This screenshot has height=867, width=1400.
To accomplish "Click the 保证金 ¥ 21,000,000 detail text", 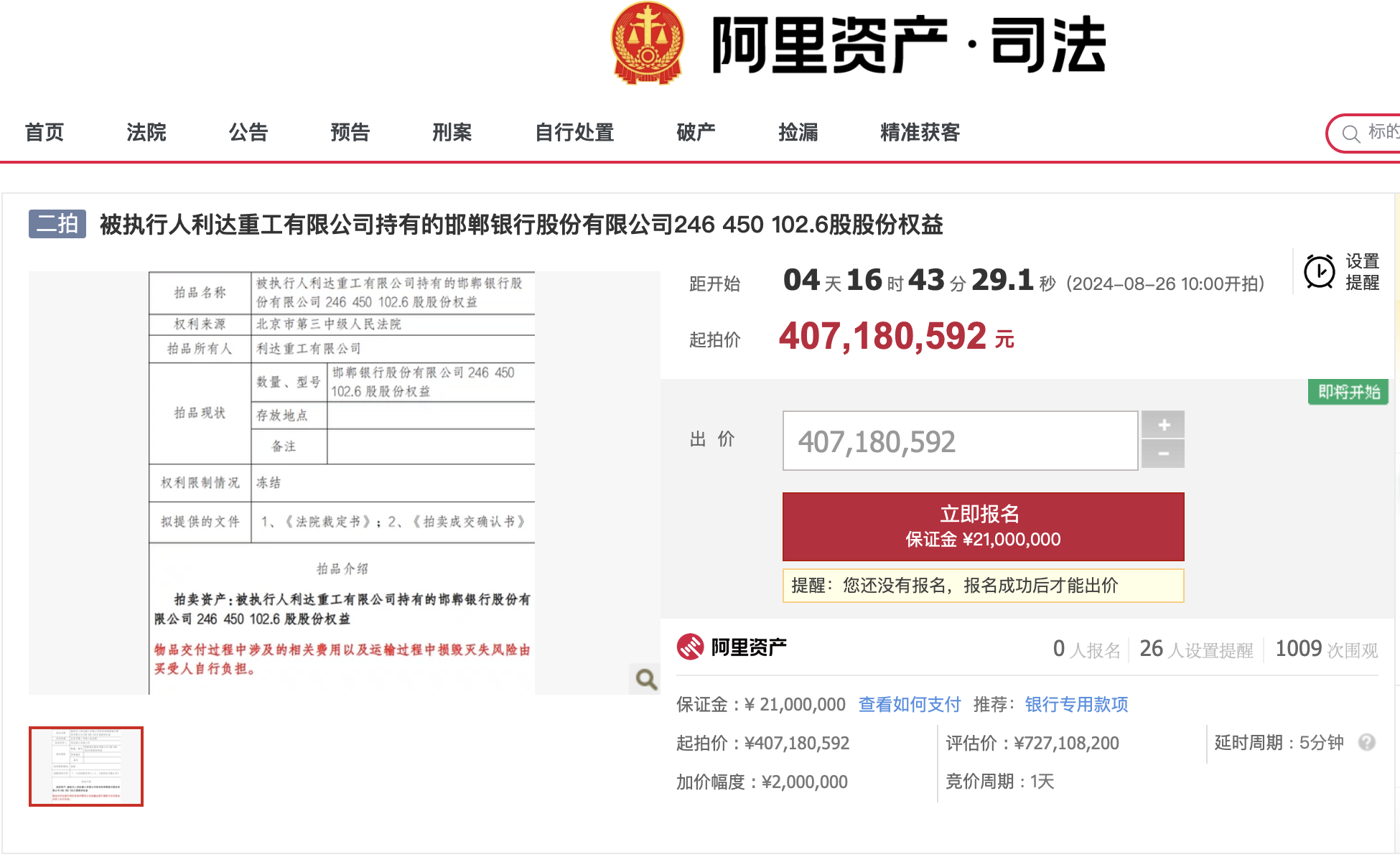I will pyautogui.click(x=760, y=704).
